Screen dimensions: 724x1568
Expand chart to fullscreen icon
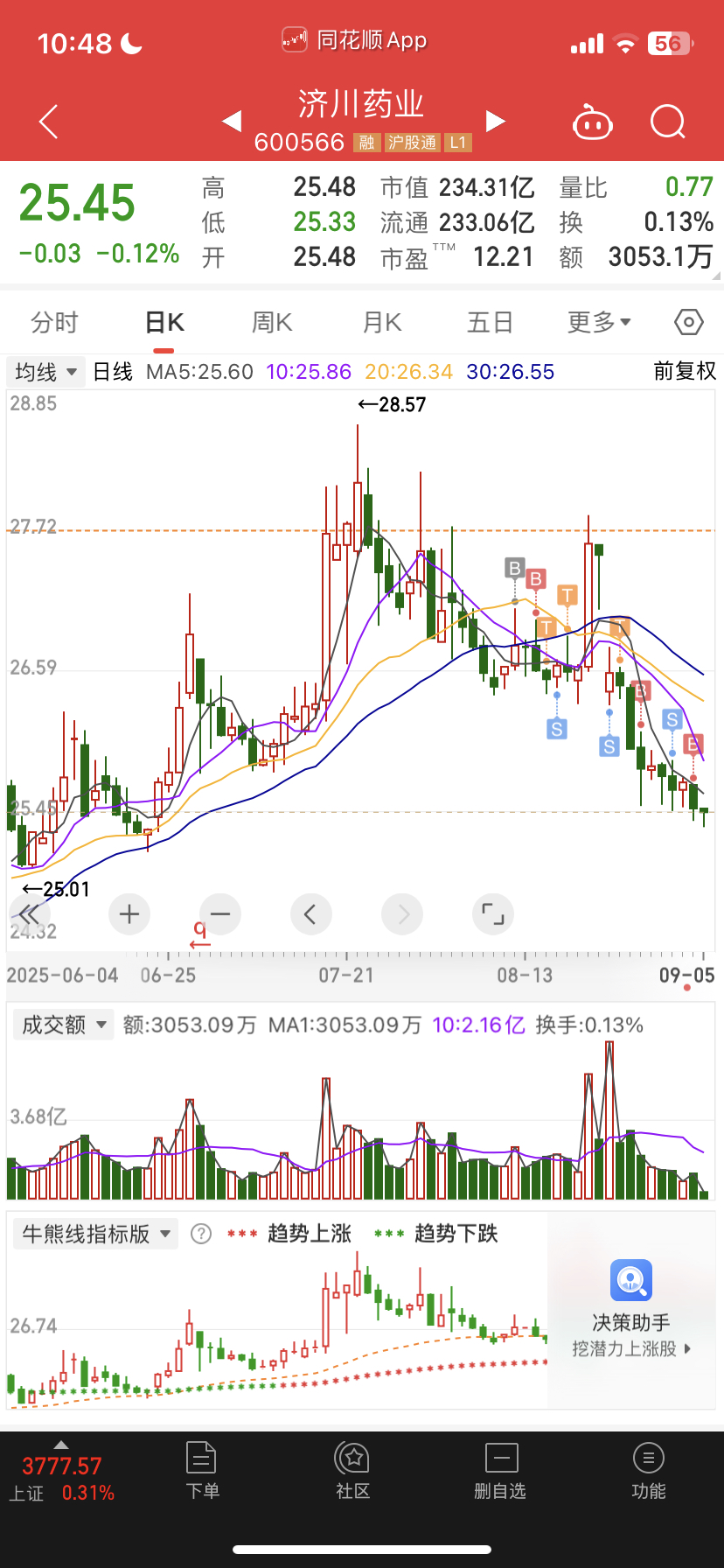pos(493,914)
